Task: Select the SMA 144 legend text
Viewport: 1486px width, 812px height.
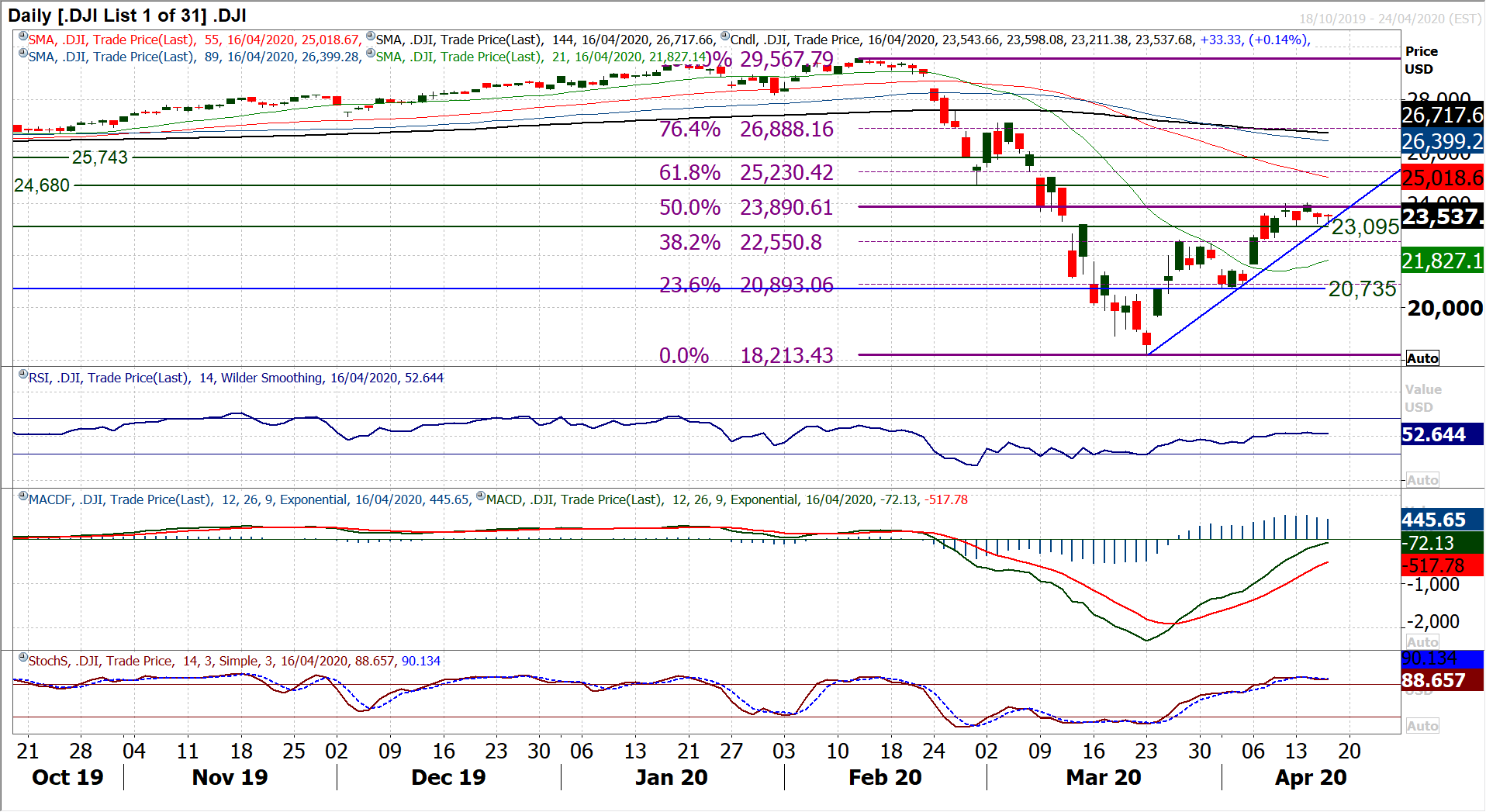Action: tap(544, 40)
